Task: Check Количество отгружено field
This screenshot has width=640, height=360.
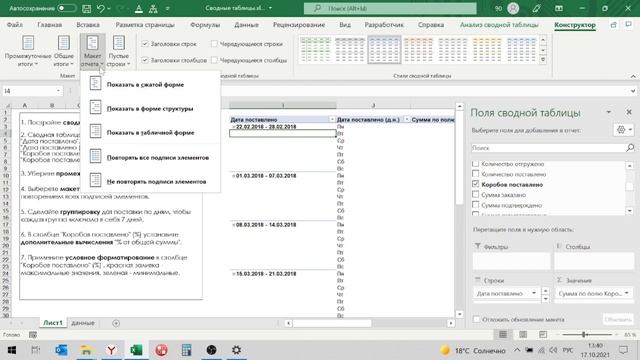Action: pos(476,164)
